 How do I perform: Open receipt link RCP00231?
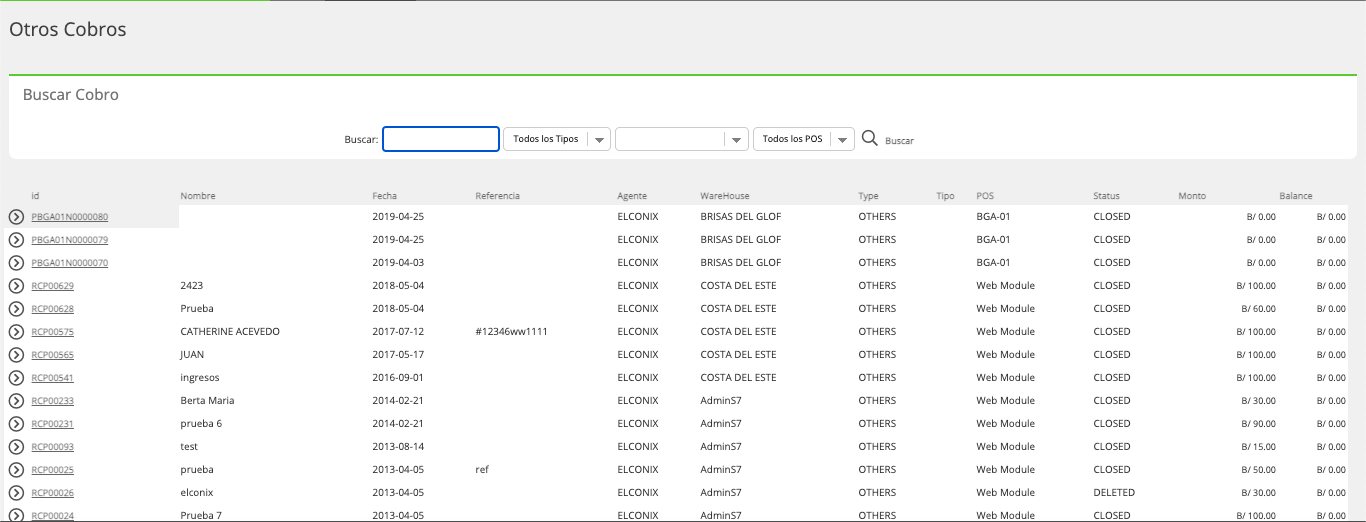52,424
